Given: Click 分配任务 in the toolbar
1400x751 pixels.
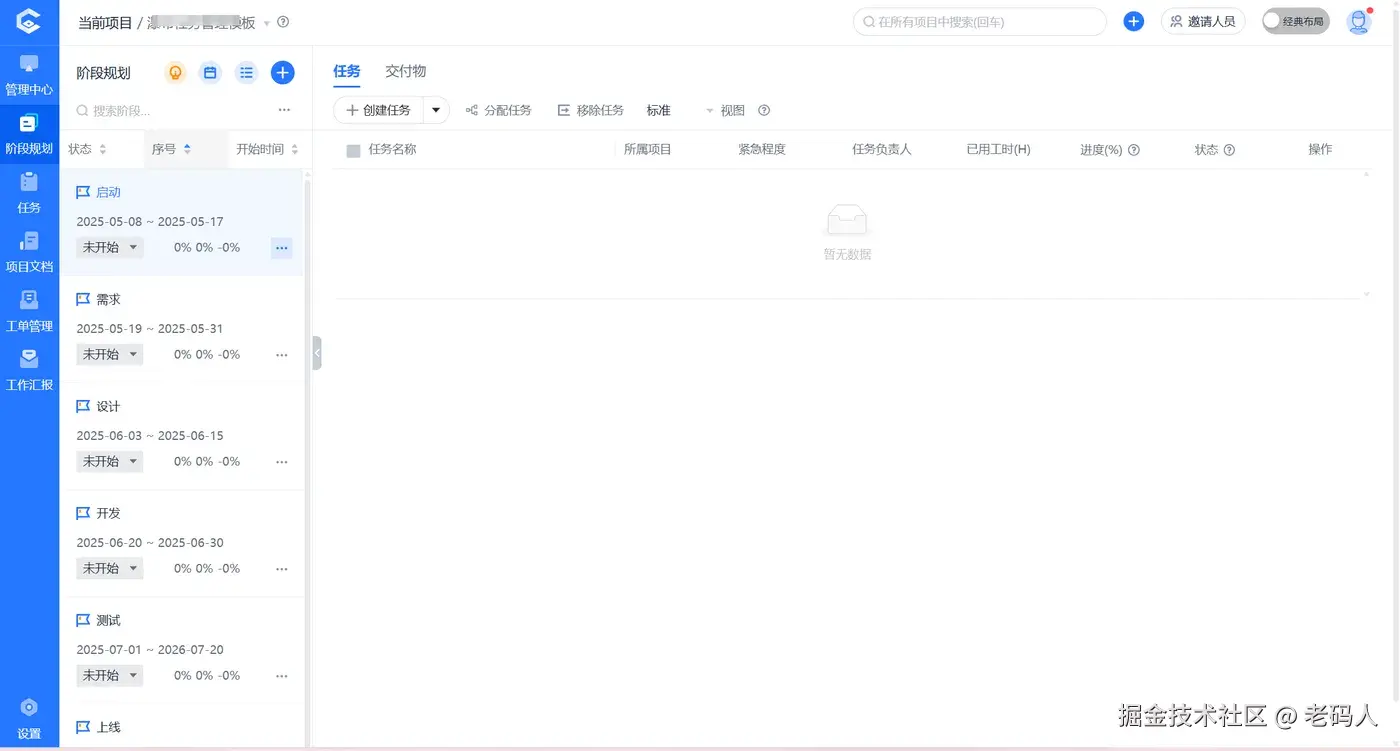Looking at the screenshot, I should [498, 111].
